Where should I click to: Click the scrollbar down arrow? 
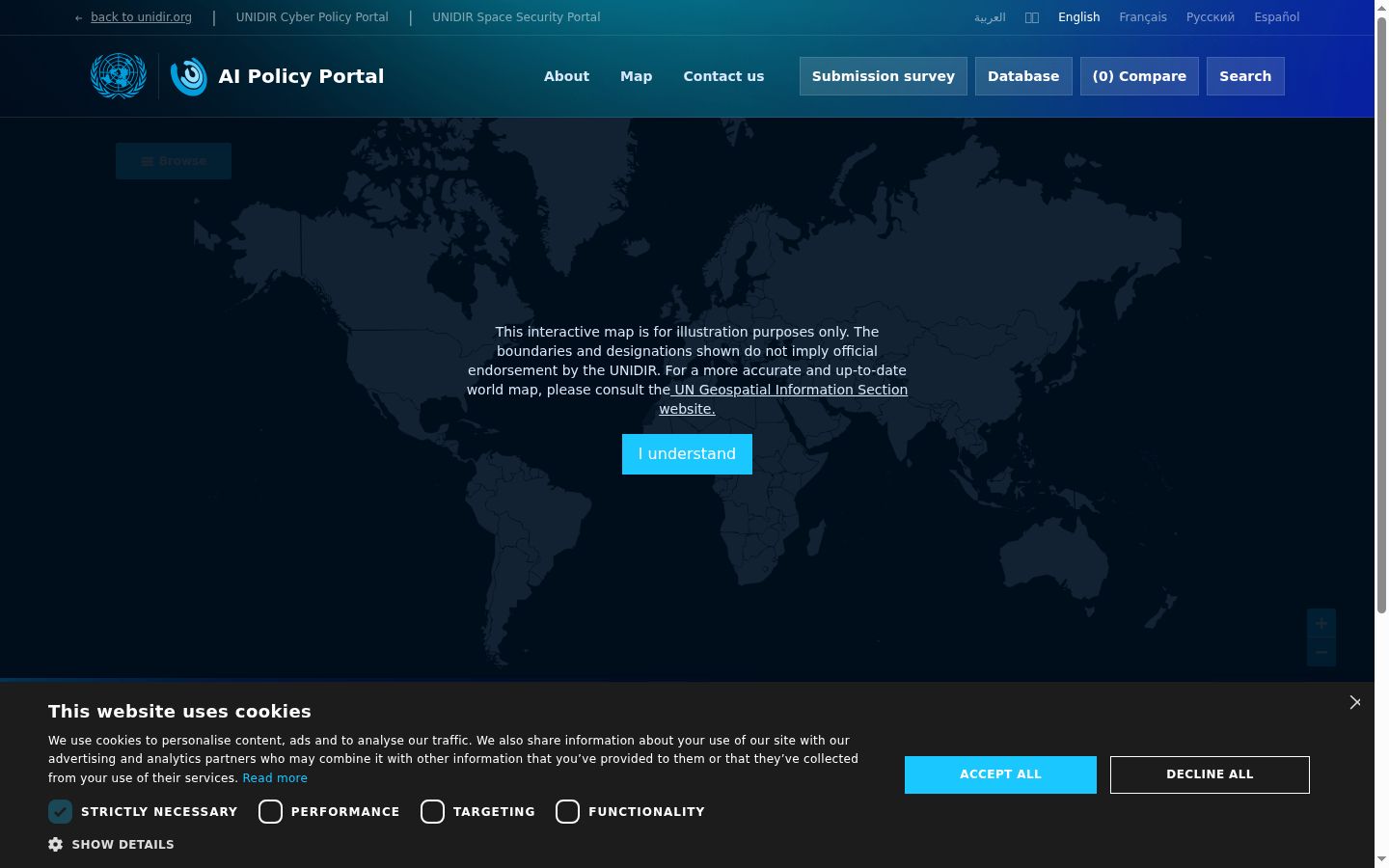[1381, 860]
